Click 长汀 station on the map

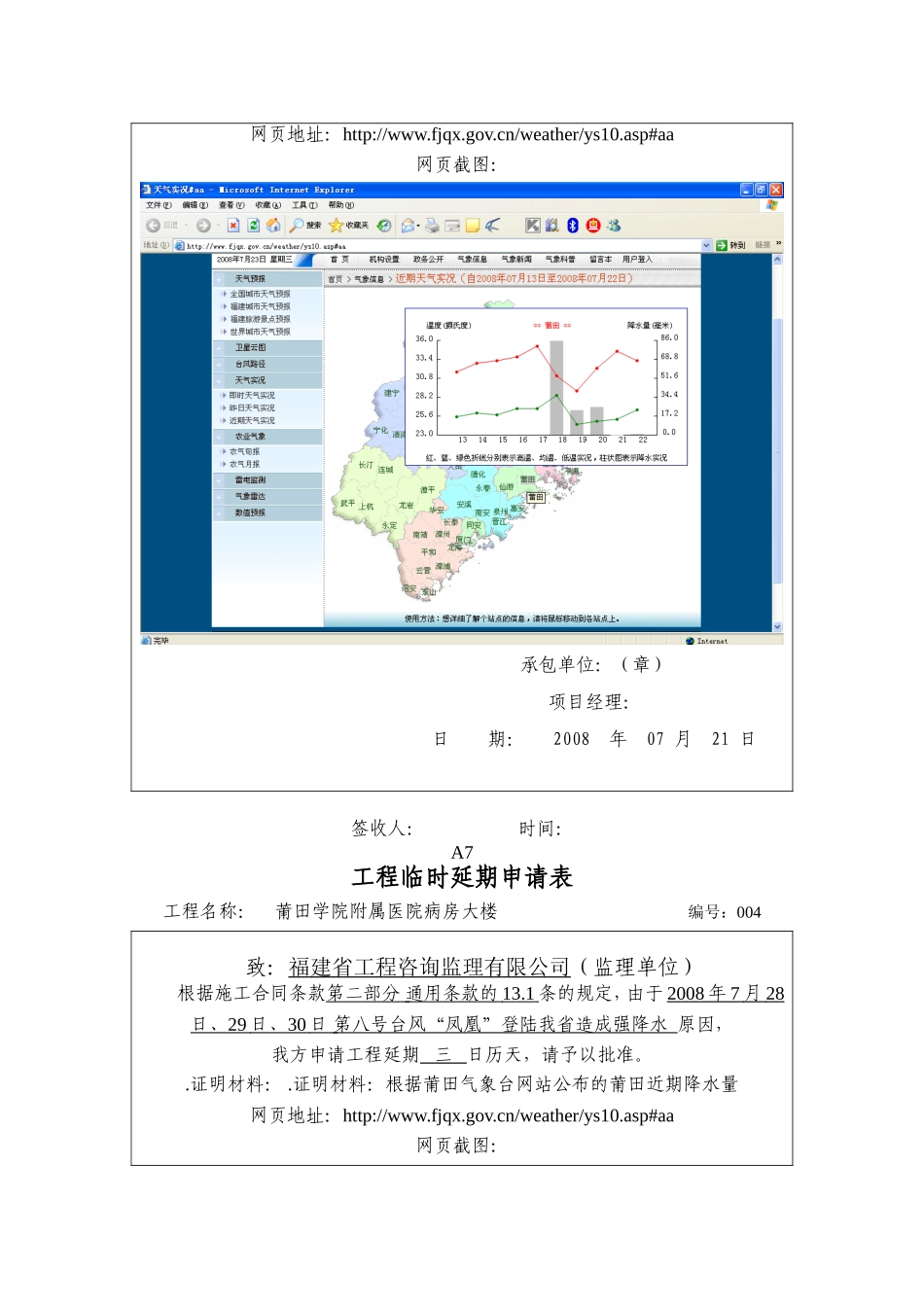click(366, 465)
